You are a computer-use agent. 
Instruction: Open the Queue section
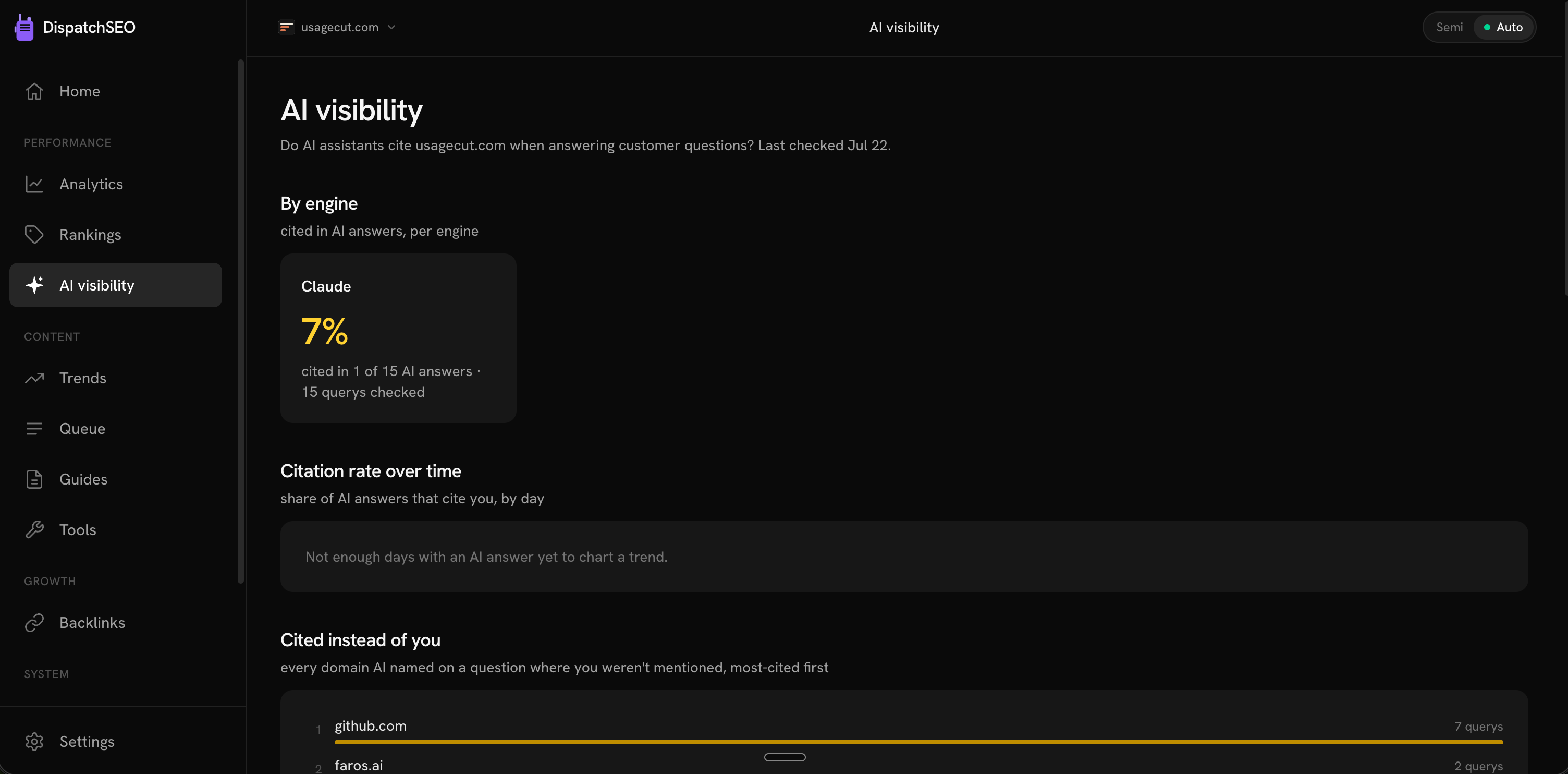tap(116, 429)
